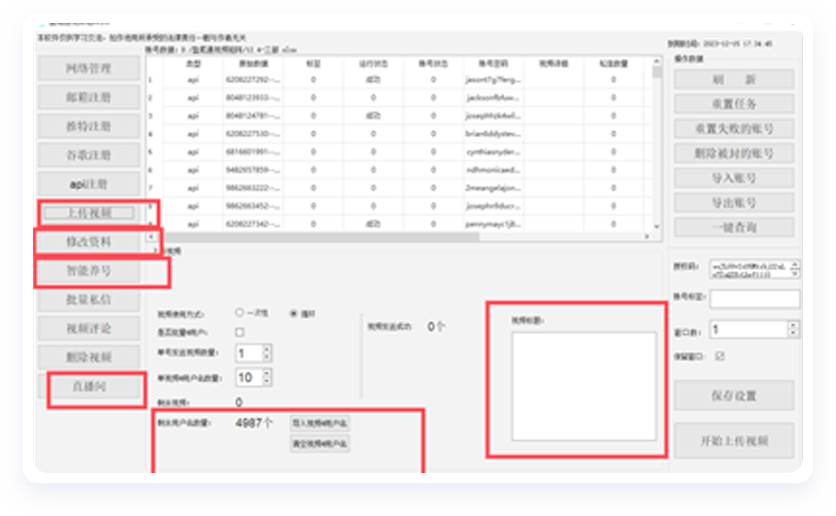The height and width of the screenshot is (516, 836).
Task: Select the 循环 radio button
Action: pyautogui.click(x=293, y=312)
